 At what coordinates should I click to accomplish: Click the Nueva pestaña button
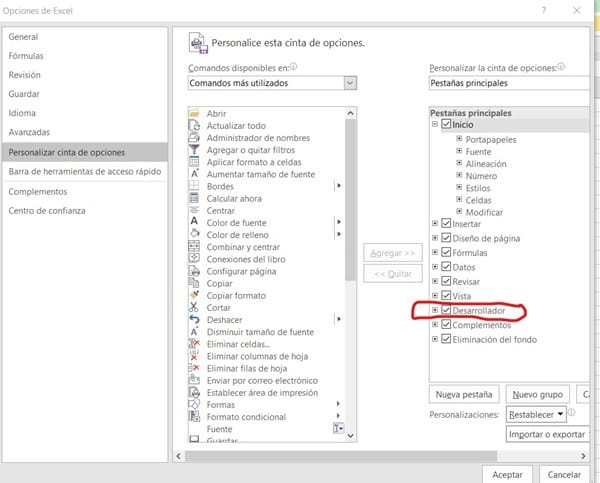(x=464, y=394)
